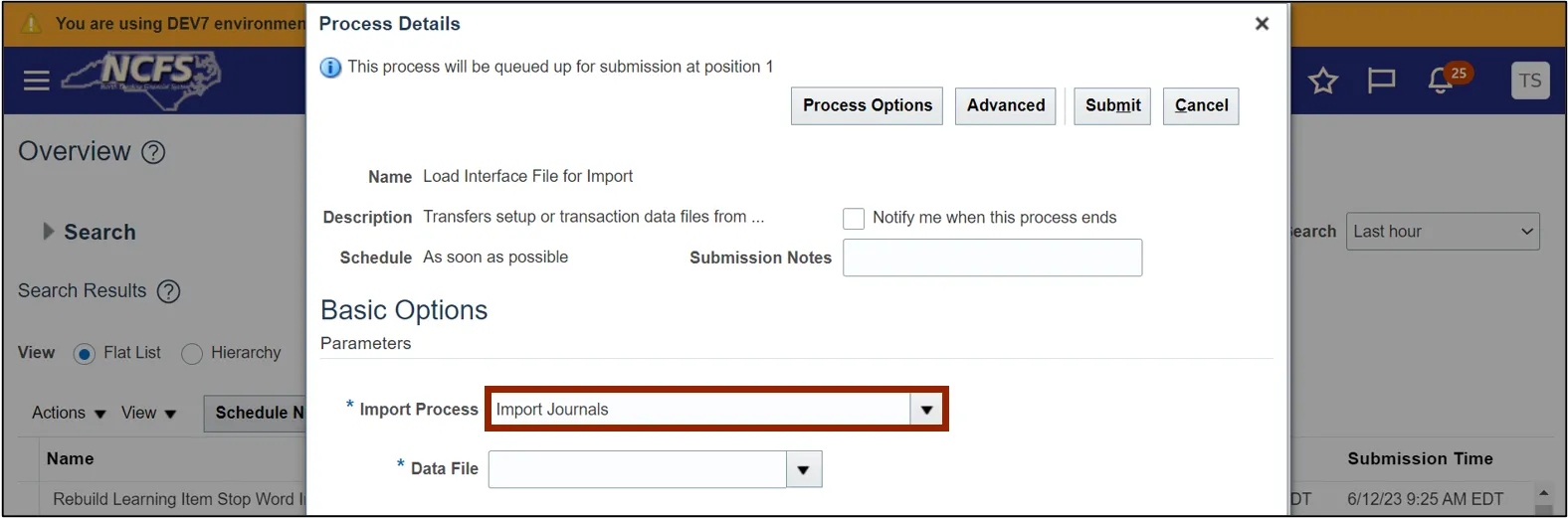1568x518 pixels.
Task: Click the Submit button
Action: click(1112, 105)
